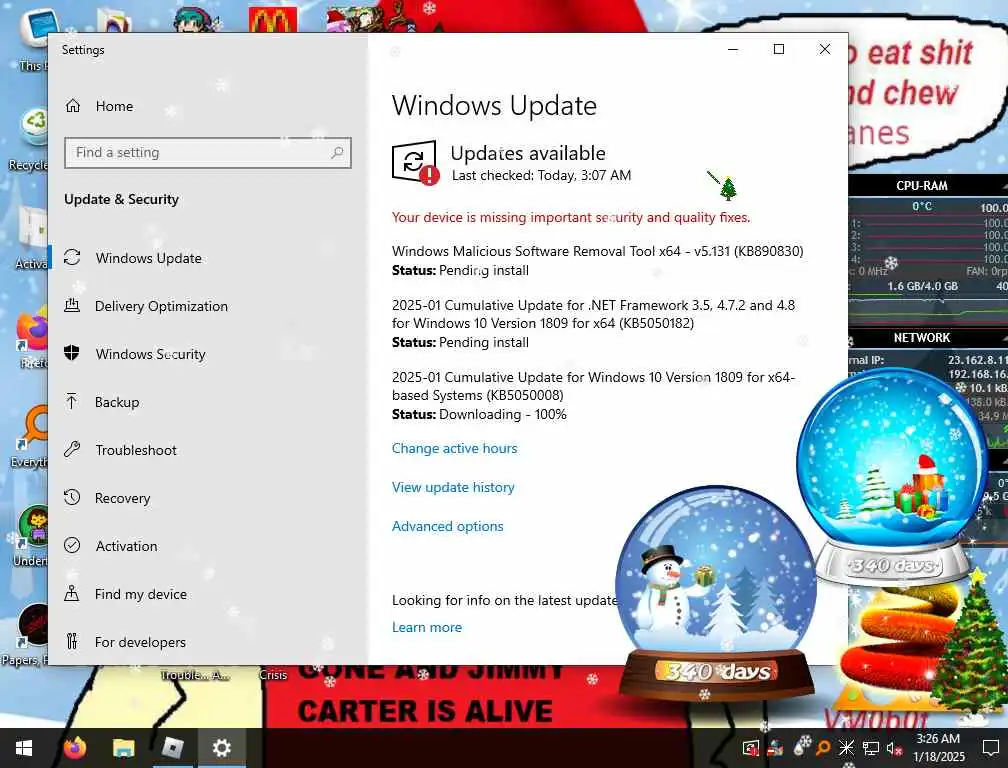
Task: Open the Action Center notifications icon
Action: tap(991, 748)
